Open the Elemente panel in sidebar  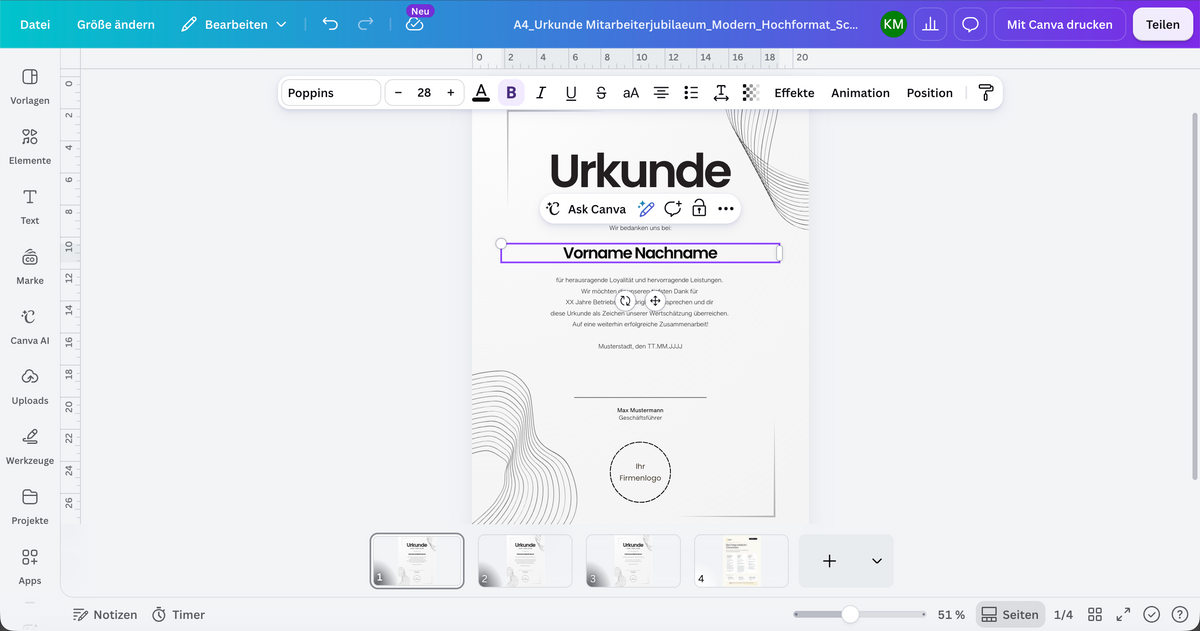point(30,146)
